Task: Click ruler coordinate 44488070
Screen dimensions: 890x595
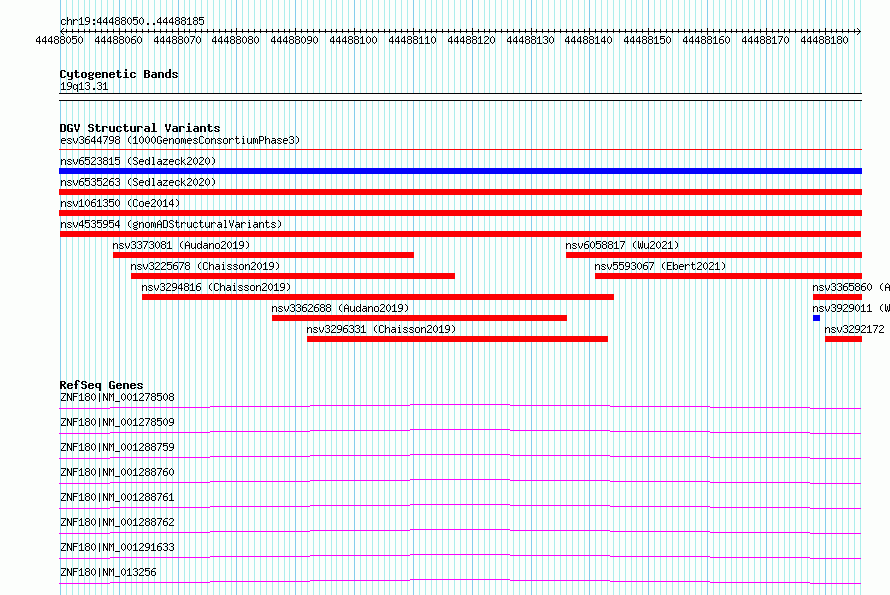Action: pyautogui.click(x=177, y=40)
